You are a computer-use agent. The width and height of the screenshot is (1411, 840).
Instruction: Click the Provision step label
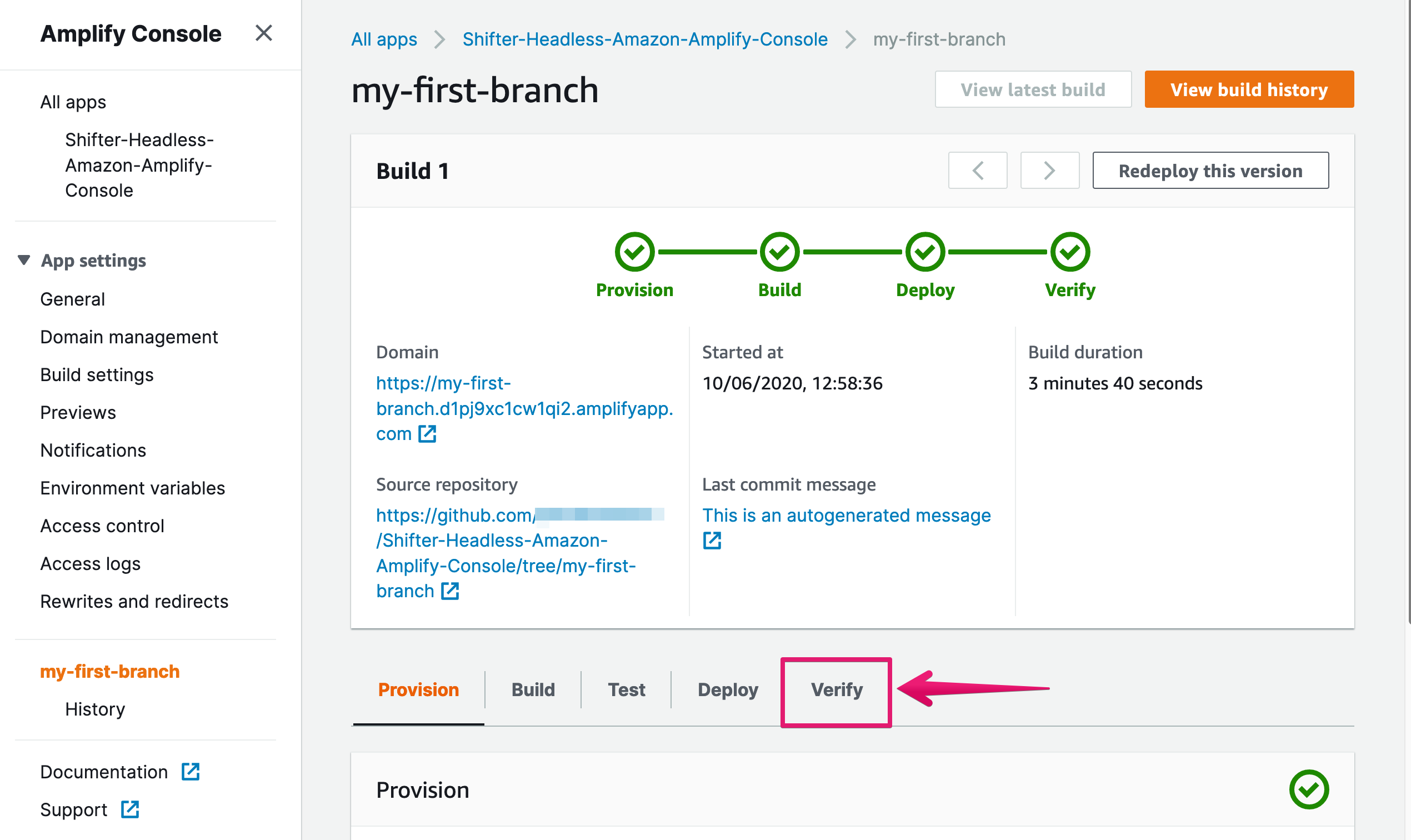[634, 291]
